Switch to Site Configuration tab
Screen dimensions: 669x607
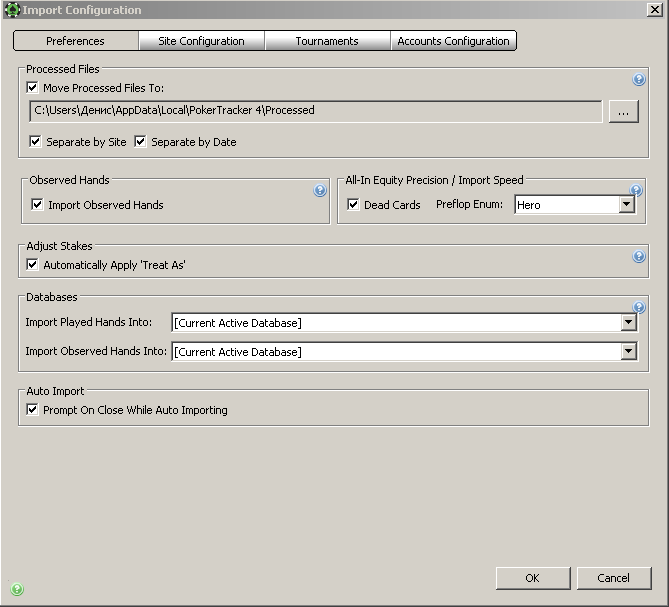click(201, 41)
